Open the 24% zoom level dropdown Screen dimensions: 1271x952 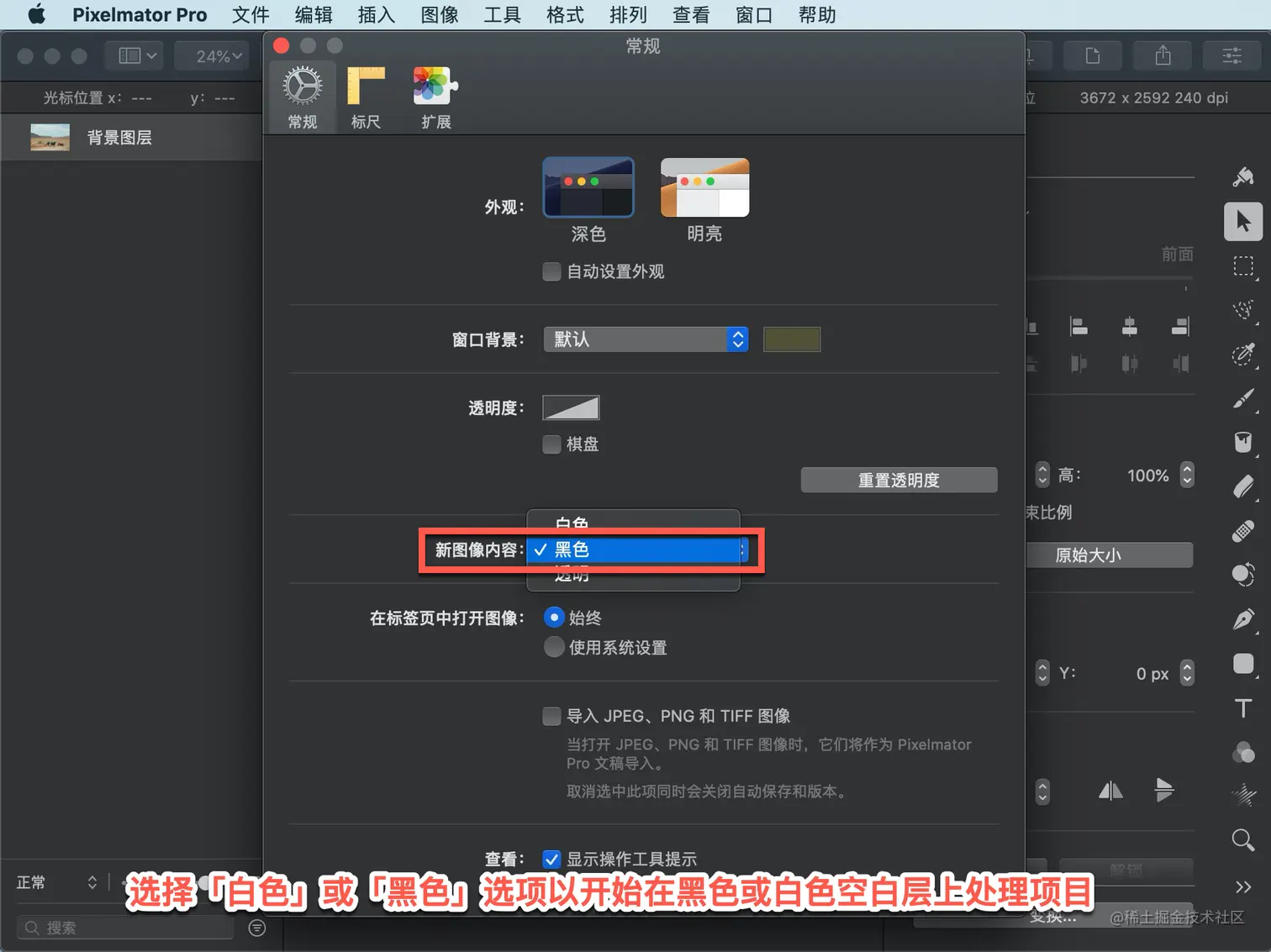(212, 55)
